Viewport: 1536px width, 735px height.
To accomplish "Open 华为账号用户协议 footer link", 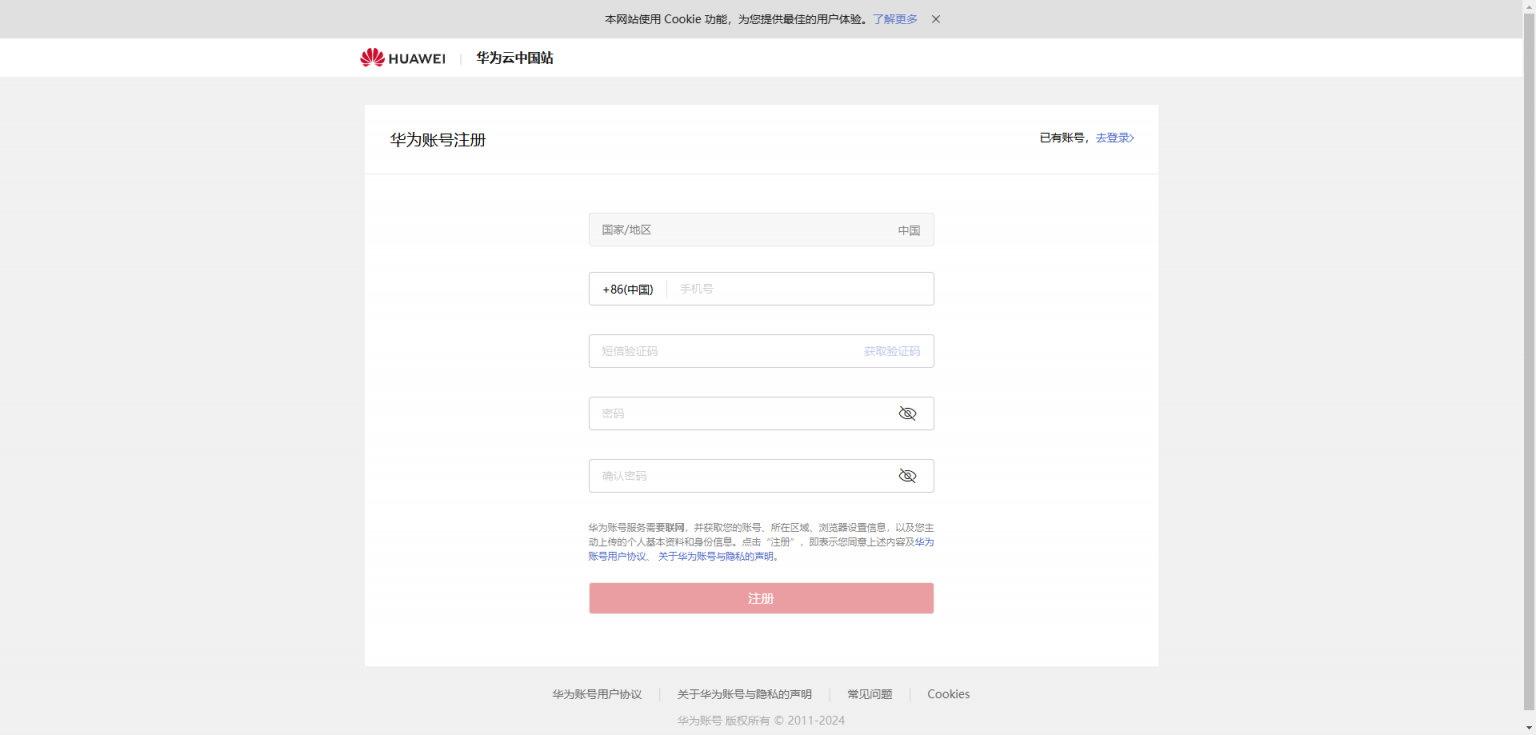I will pyautogui.click(x=597, y=694).
